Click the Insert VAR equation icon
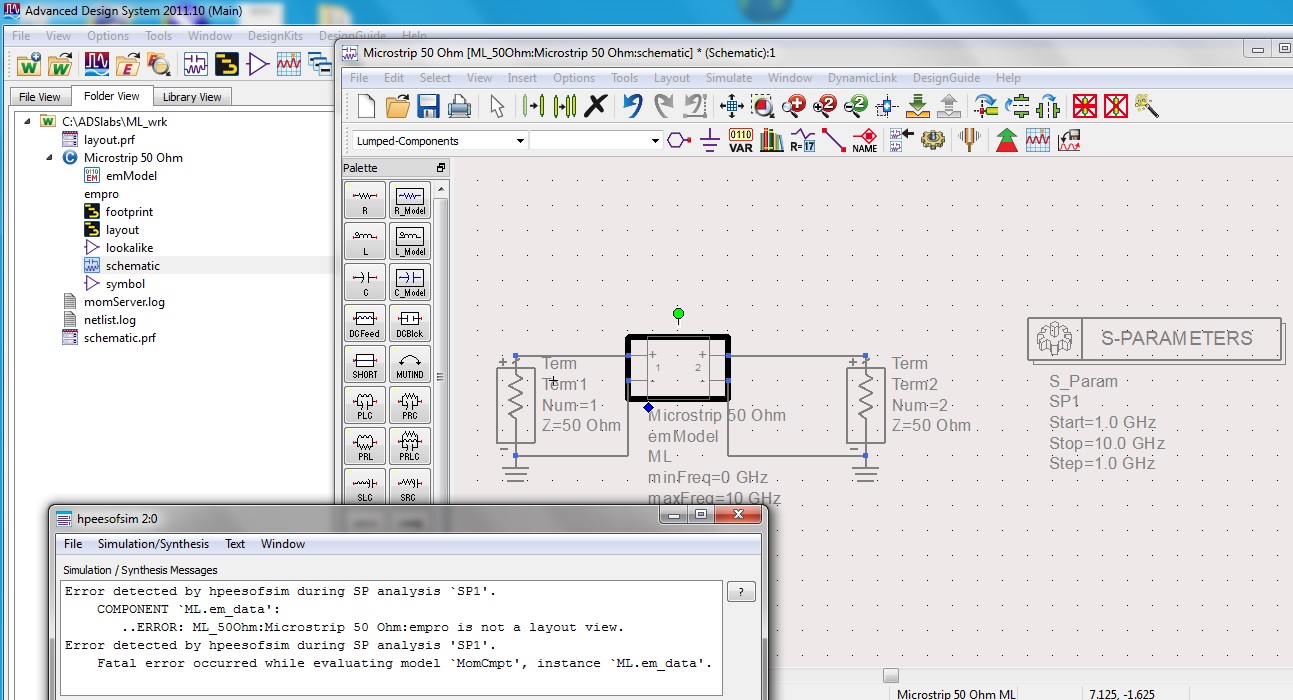1293x700 pixels. [740, 140]
